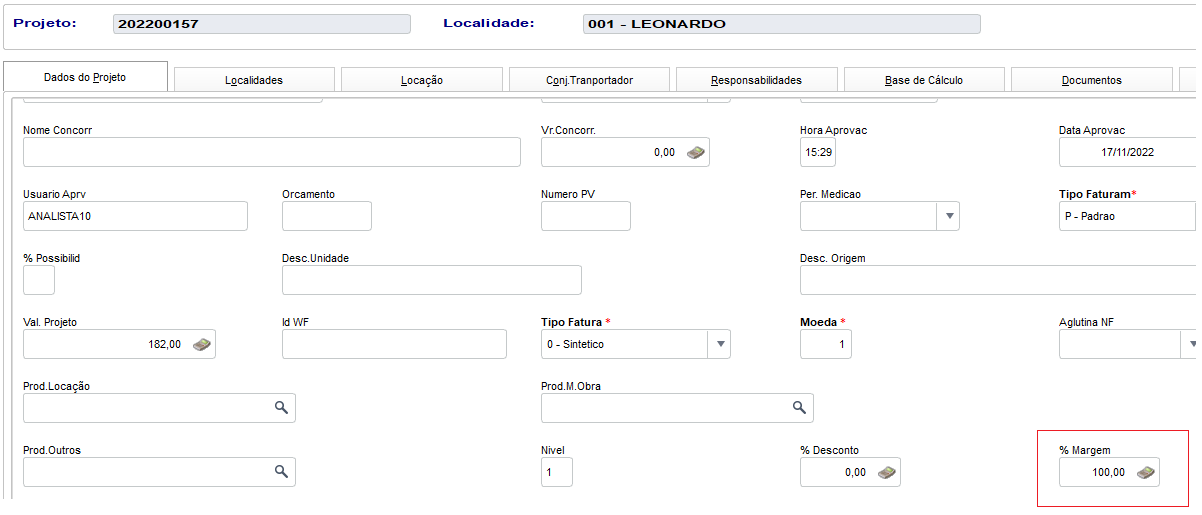Open Base de Cálculo tab
This screenshot has height=515, width=1202.
pyautogui.click(x=924, y=80)
